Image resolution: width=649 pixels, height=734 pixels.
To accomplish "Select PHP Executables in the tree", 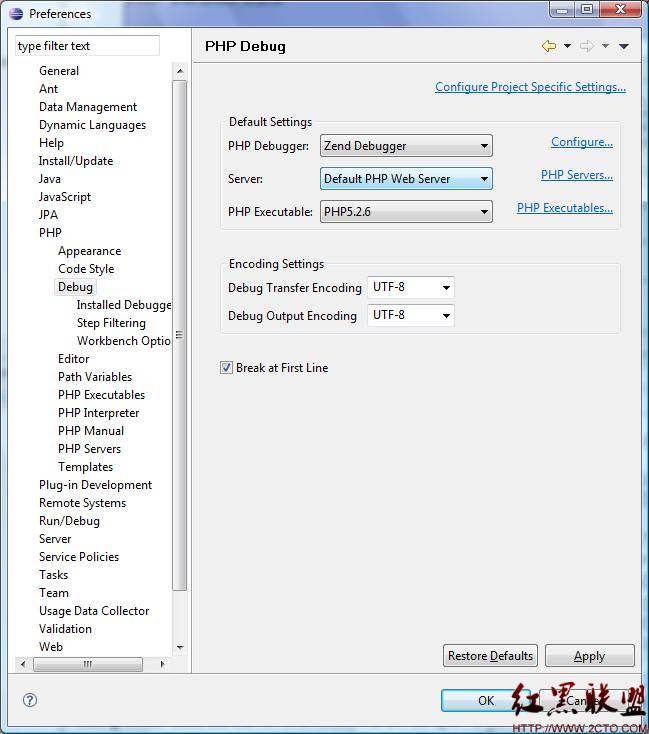I will (x=102, y=395).
